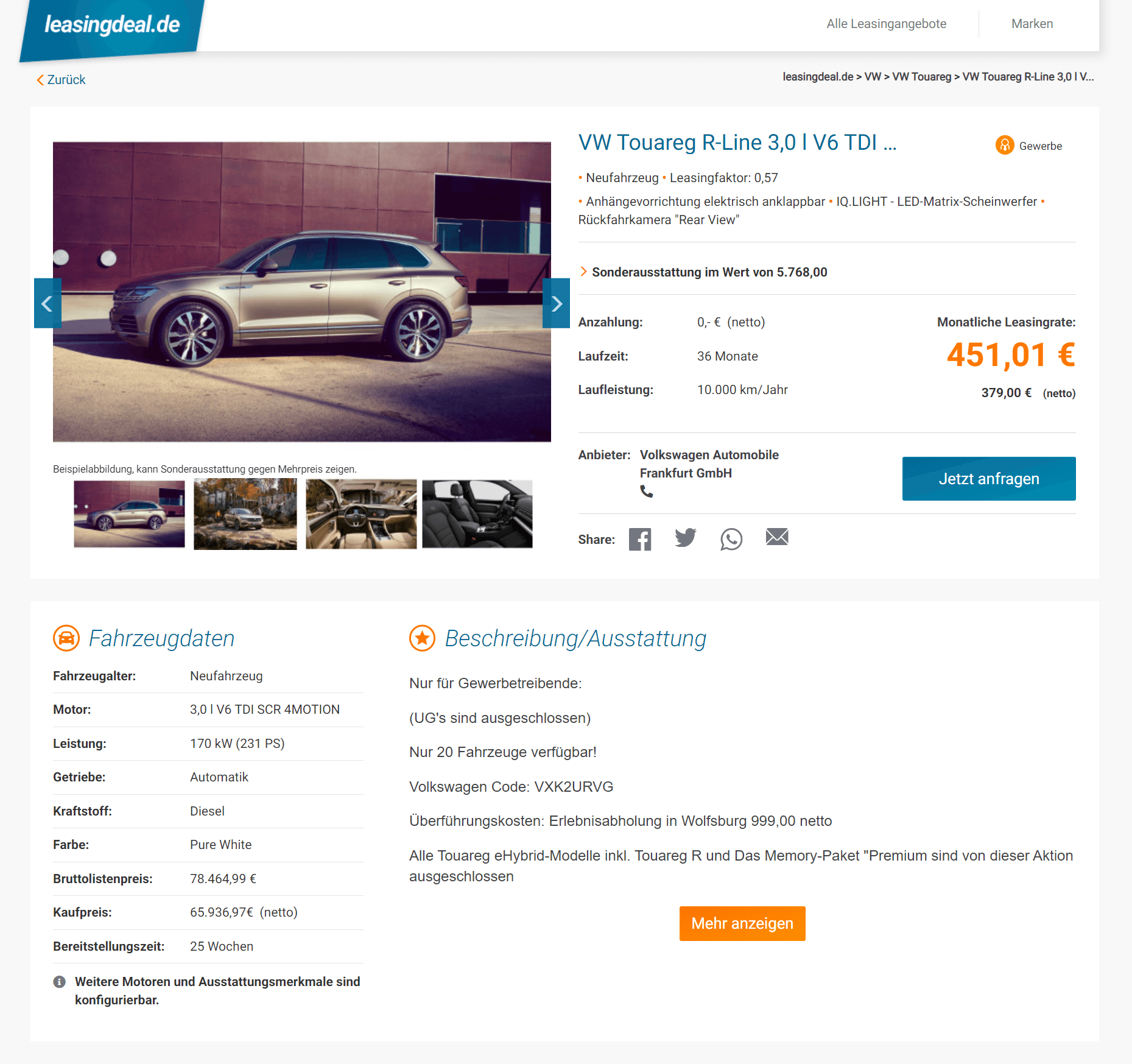Open the VW Touareg breadcrumb link
Image resolution: width=1132 pixels, height=1064 pixels.
[x=921, y=77]
